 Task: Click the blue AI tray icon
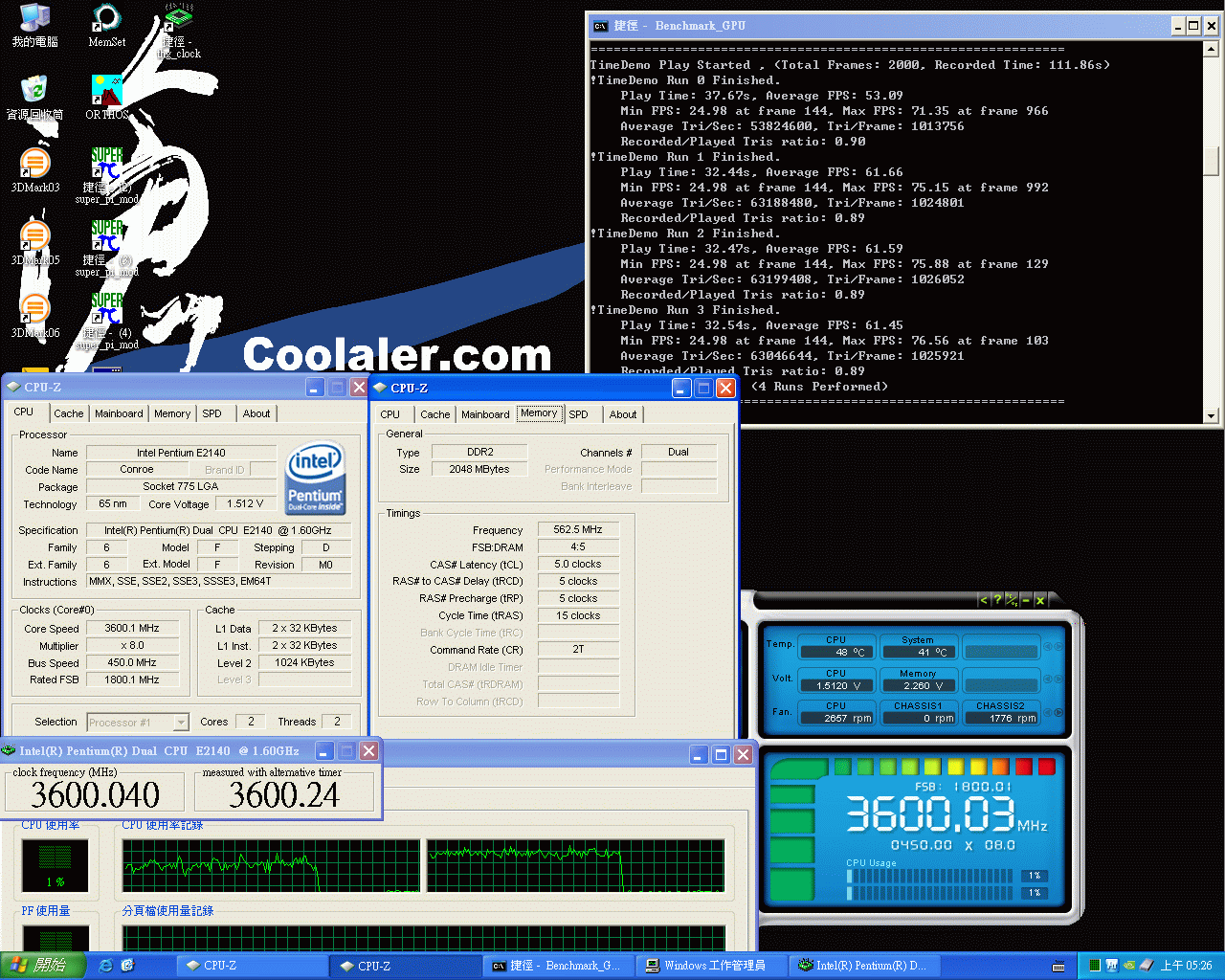click(1111, 966)
